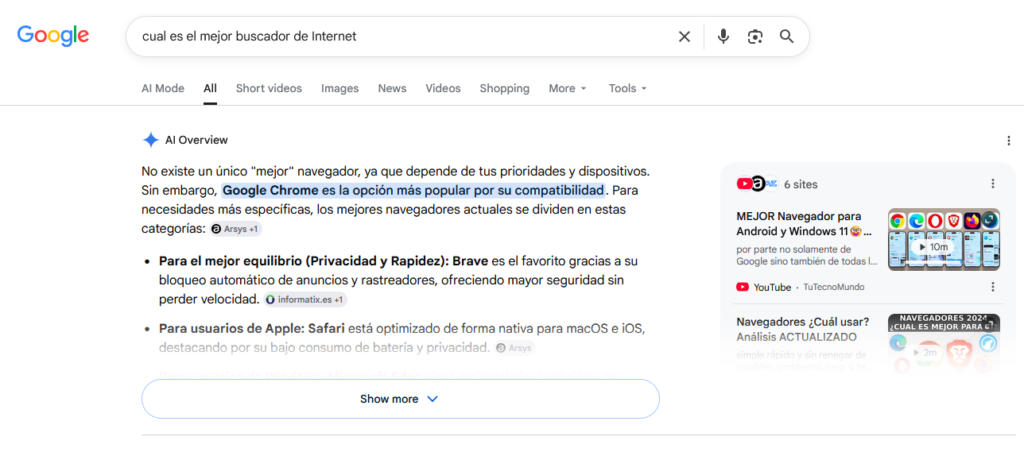Open three-dot menu beside YouTube TuTecnoMundo
The image size is (1024, 456).
pos(993,287)
